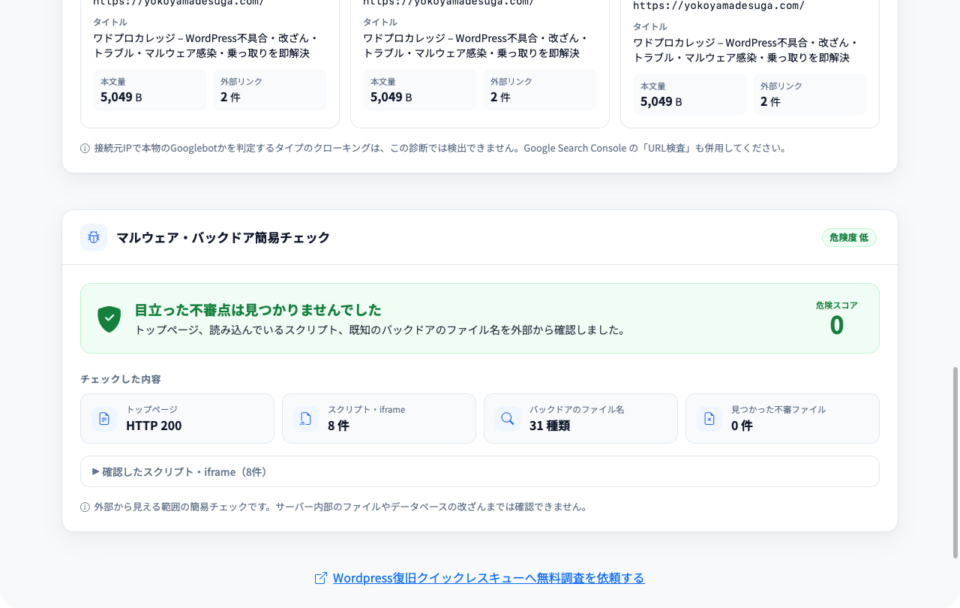This screenshot has height=608, width=960.
Task: Click the info icon before 外部から見える範囲 note
Action: [85, 507]
